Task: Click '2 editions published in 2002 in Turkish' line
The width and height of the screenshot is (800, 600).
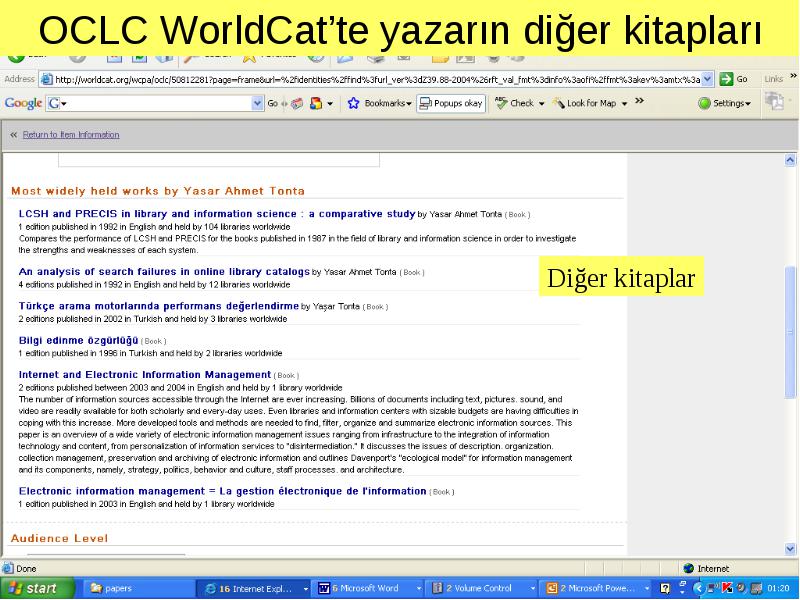Action: pos(153,319)
